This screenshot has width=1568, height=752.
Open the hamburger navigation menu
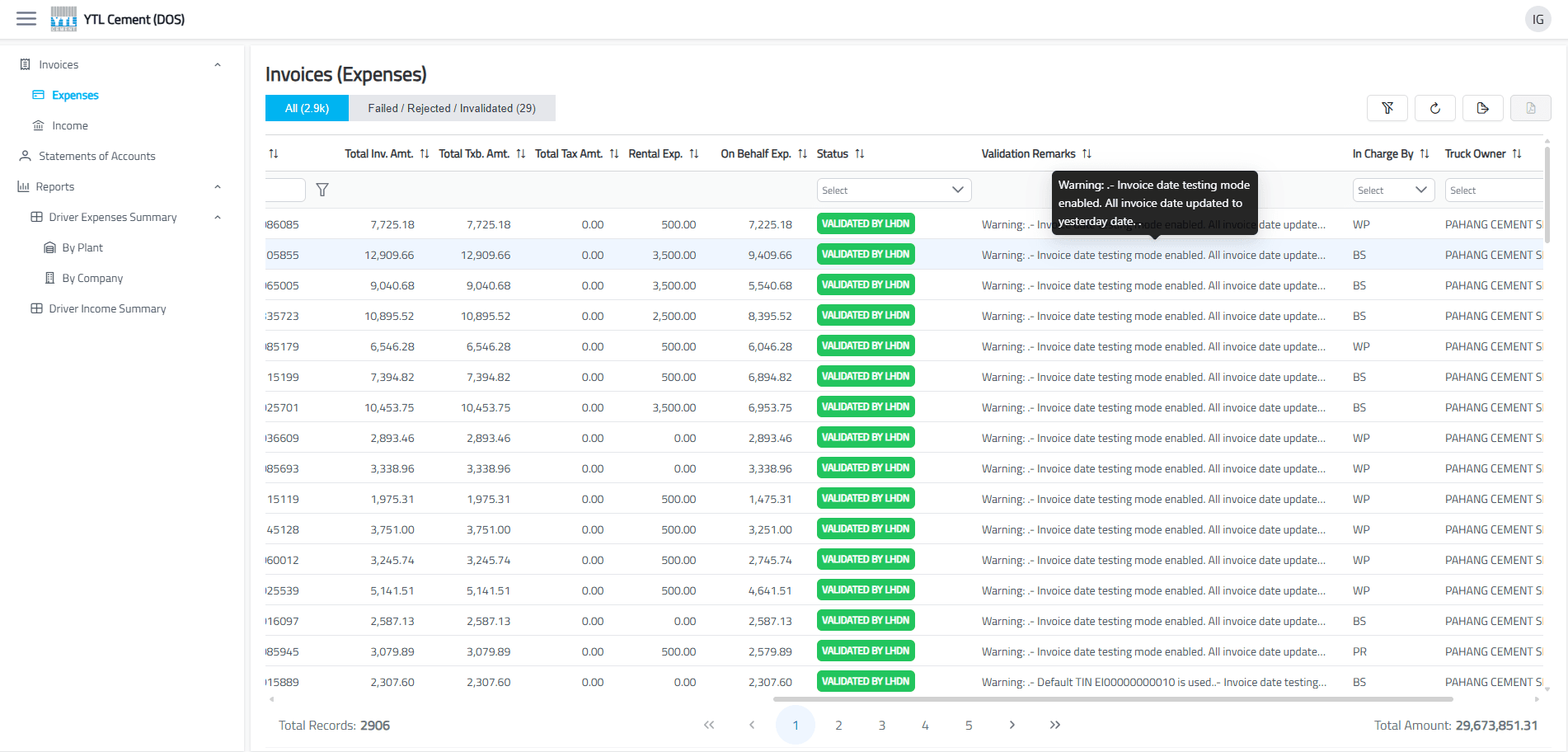coord(26,19)
